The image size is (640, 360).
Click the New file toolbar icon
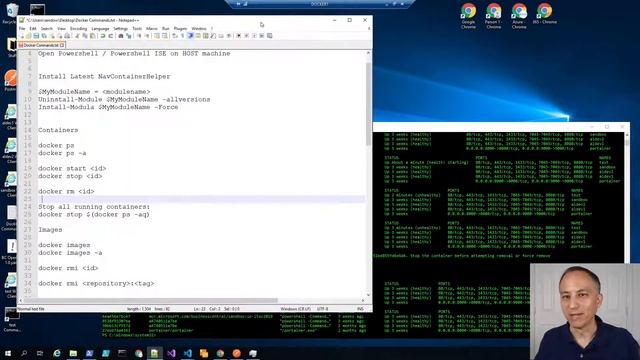click(22, 36)
